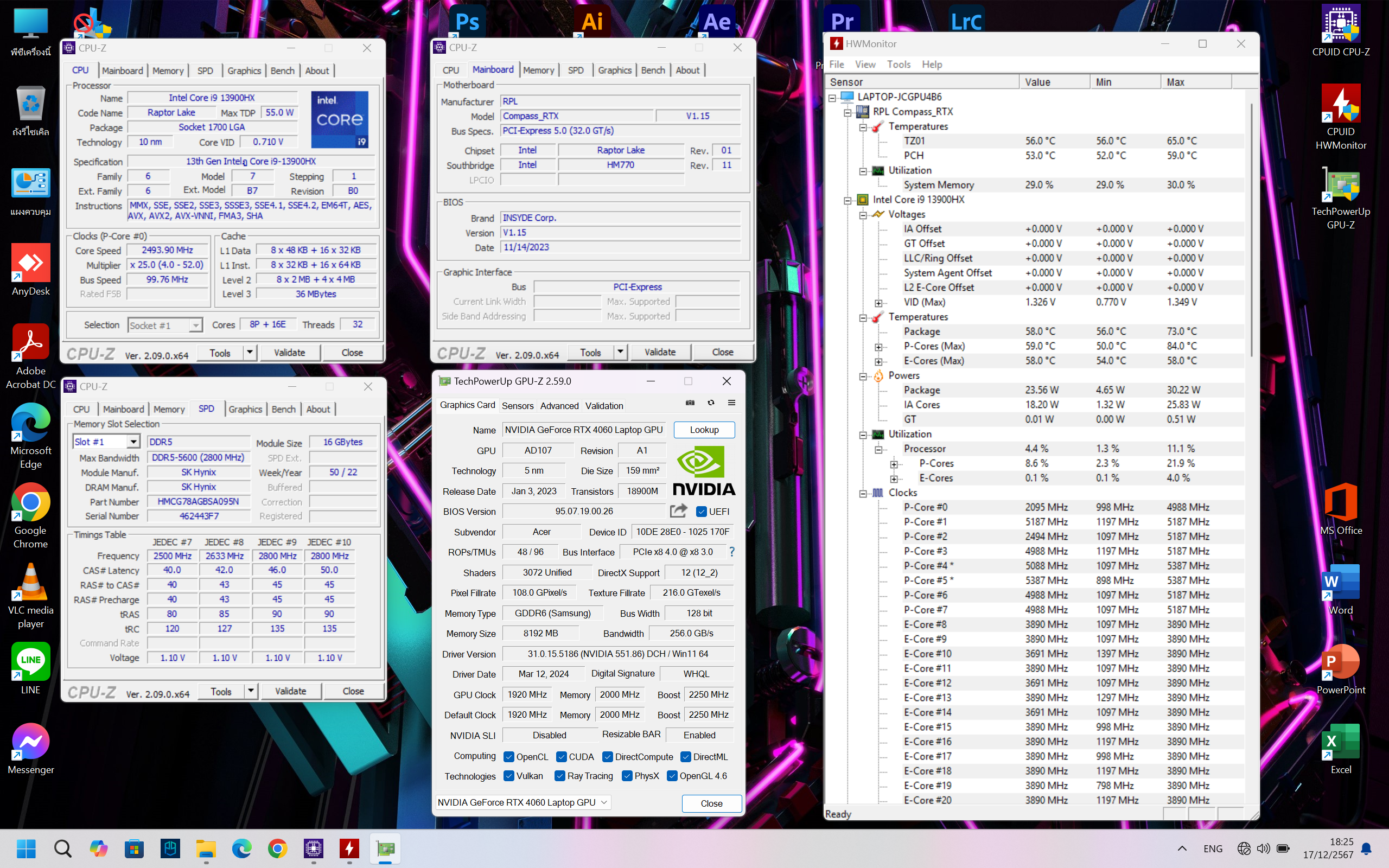This screenshot has width=1389, height=868.
Task: Click Tools button in CPU-Z Mainboard window
Action: [590, 352]
